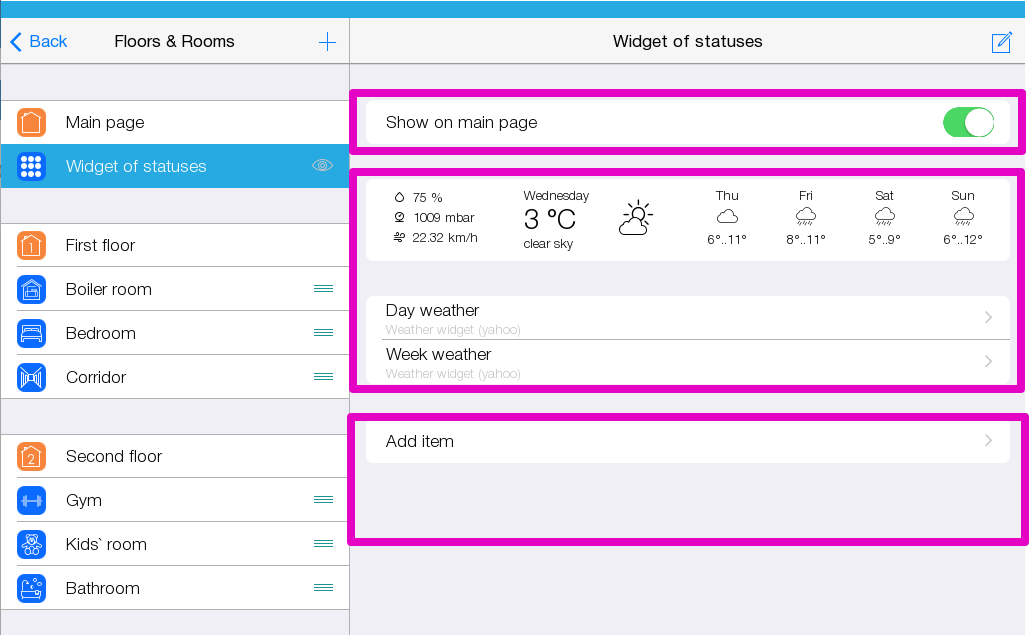Grab the reorder handle for Boiler room
The width and height of the screenshot is (1034, 635).
[323, 289]
